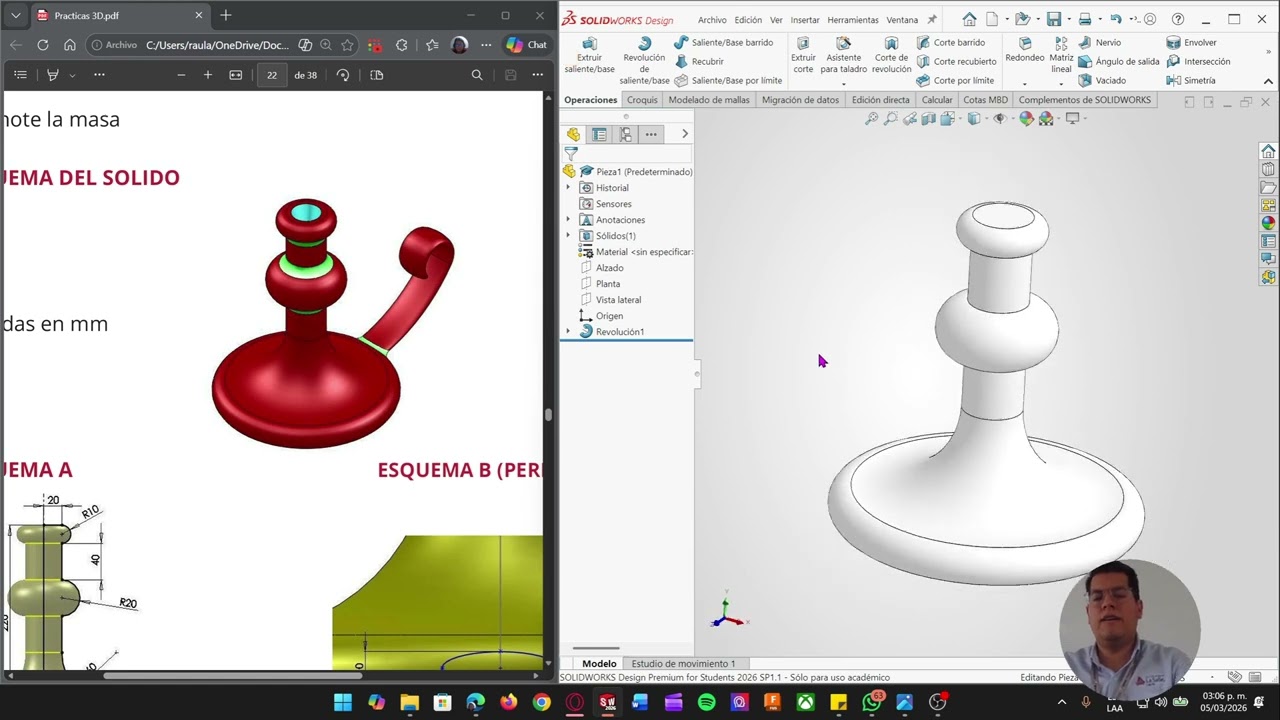Undo last action in SOLIDWORKS
Screen dimensions: 1280x720
tap(1116, 19)
